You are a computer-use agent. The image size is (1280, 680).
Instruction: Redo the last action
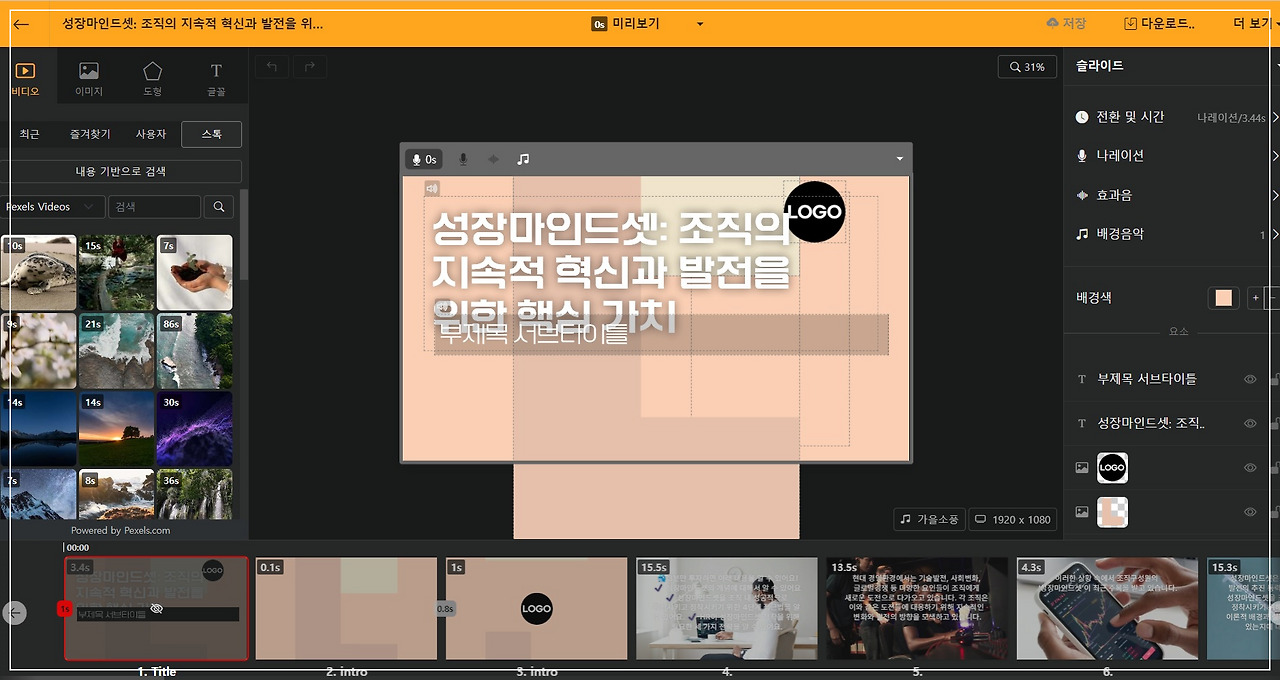pyautogui.click(x=310, y=67)
